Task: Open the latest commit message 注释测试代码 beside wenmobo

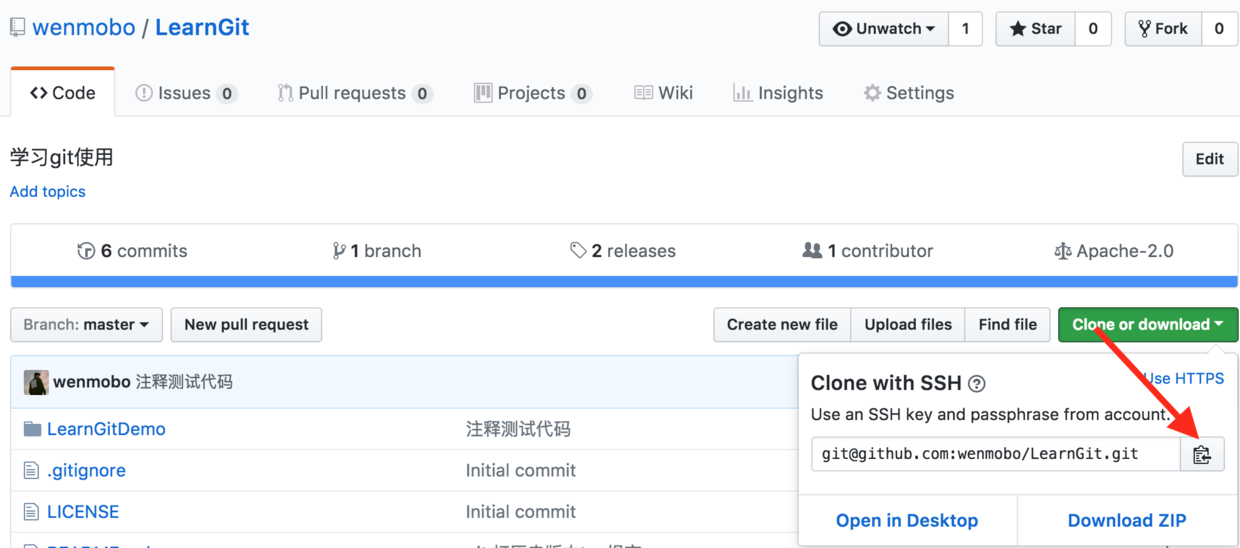Action: 184,382
